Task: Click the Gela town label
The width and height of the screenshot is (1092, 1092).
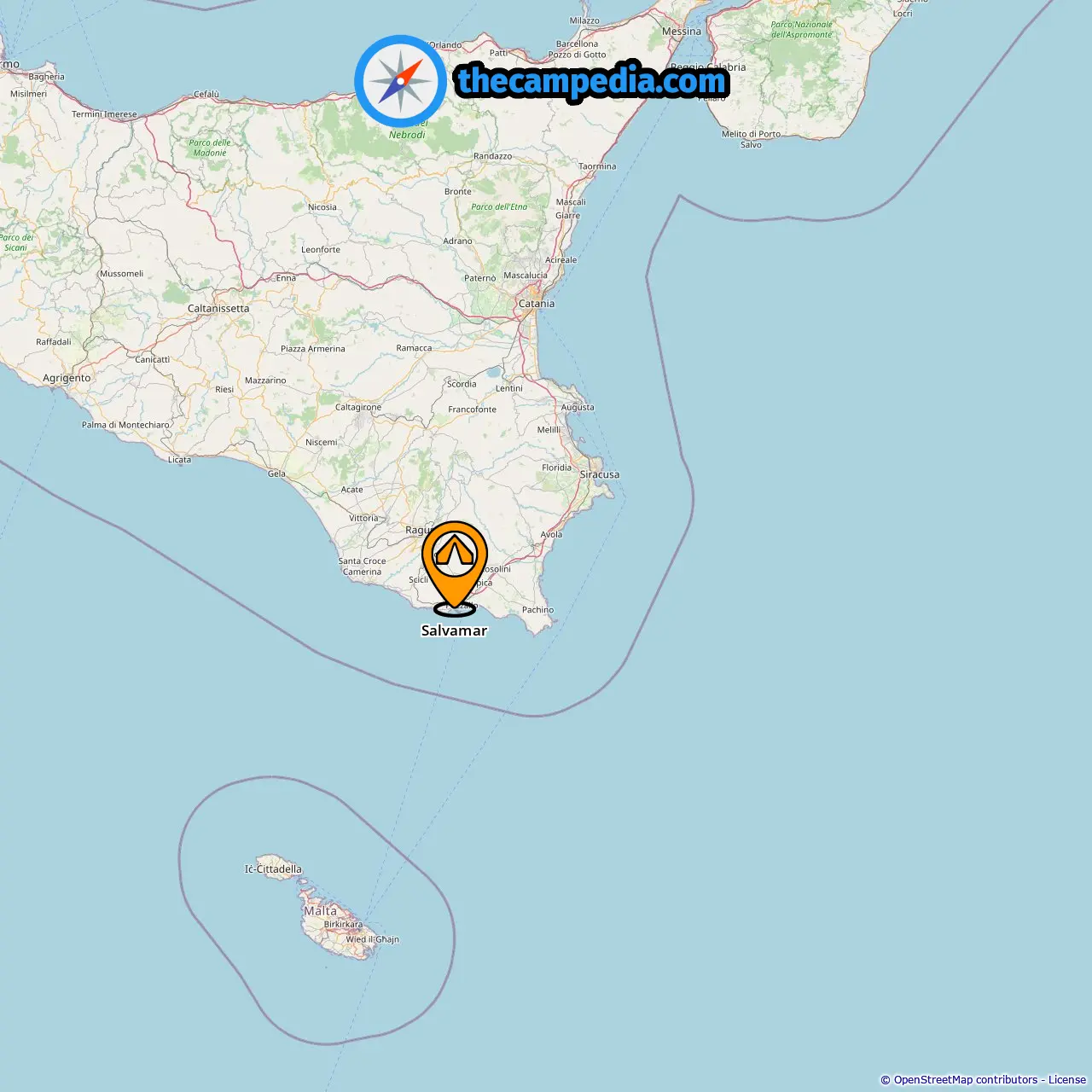Action: tap(276, 473)
